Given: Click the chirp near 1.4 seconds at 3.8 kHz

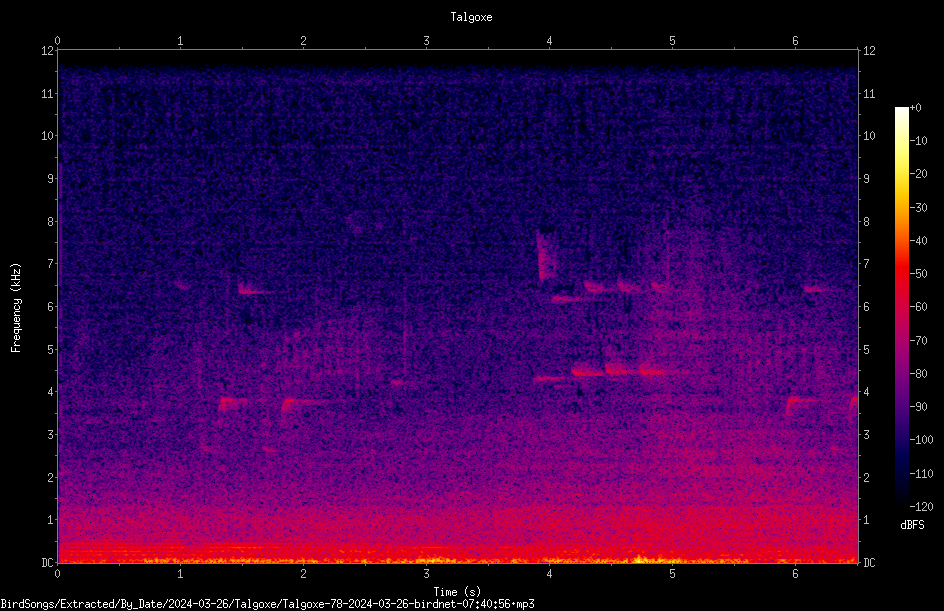Looking at the screenshot, I should tap(232, 403).
